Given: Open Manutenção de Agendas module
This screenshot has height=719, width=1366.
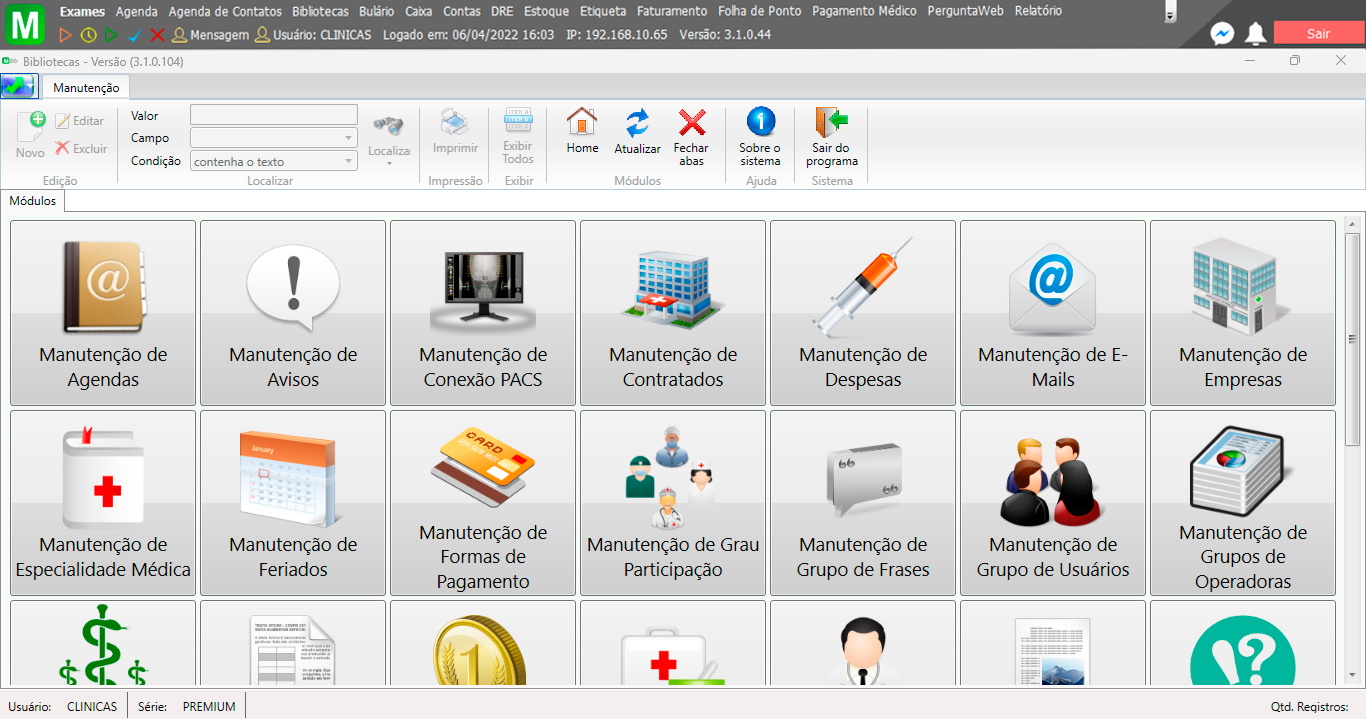Looking at the screenshot, I should click(102, 313).
